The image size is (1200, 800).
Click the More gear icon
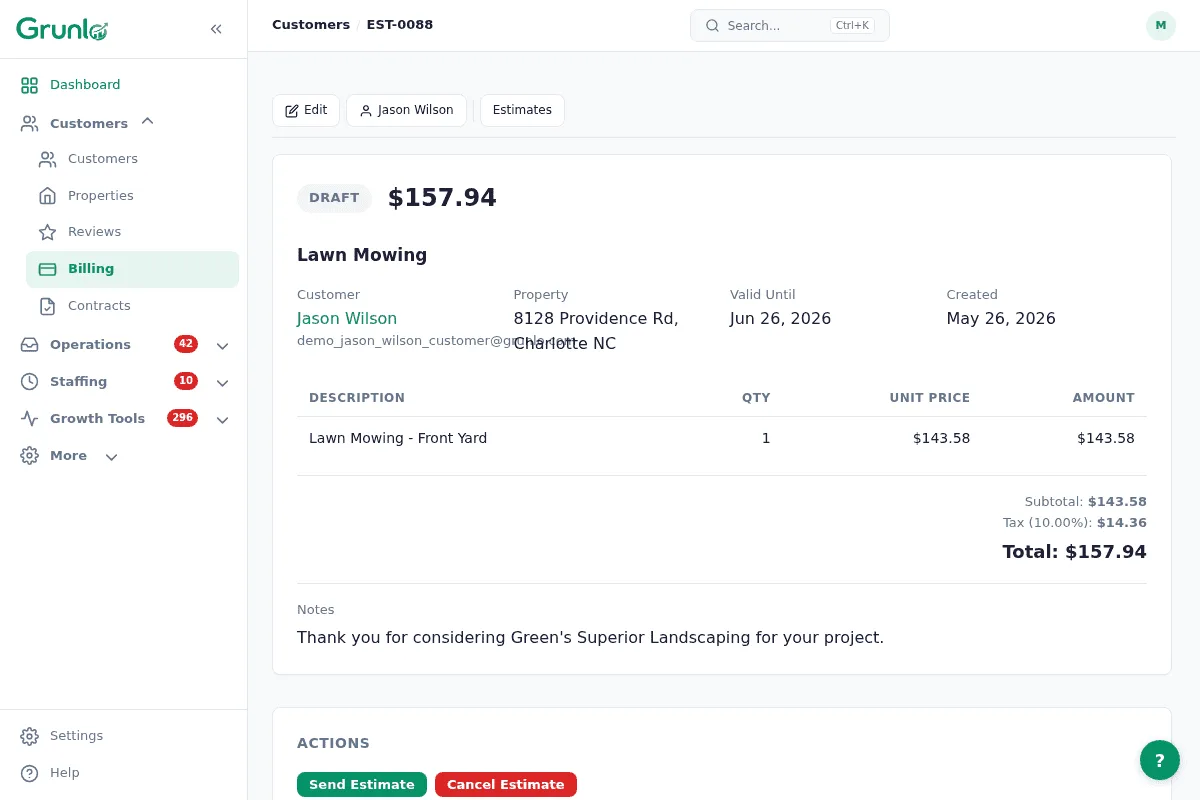[x=30, y=456]
